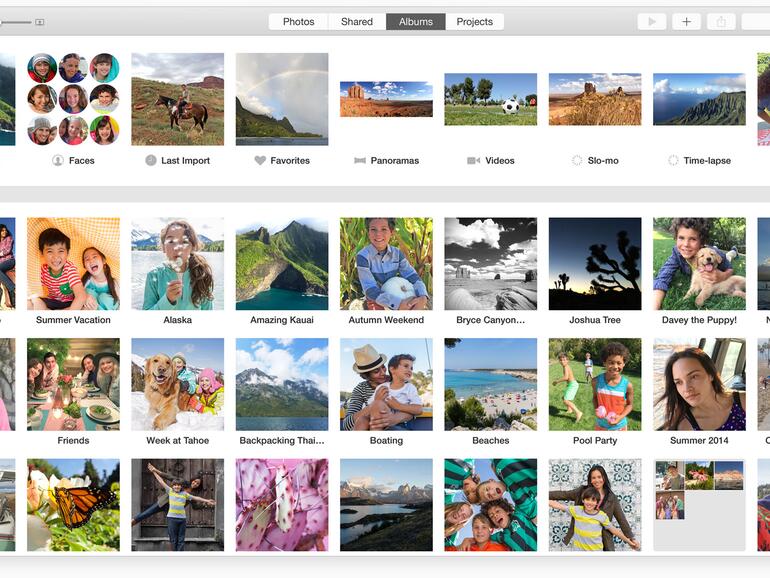Open the Last Import horse rider thumbnail
This screenshot has width=770, height=578.
178,99
